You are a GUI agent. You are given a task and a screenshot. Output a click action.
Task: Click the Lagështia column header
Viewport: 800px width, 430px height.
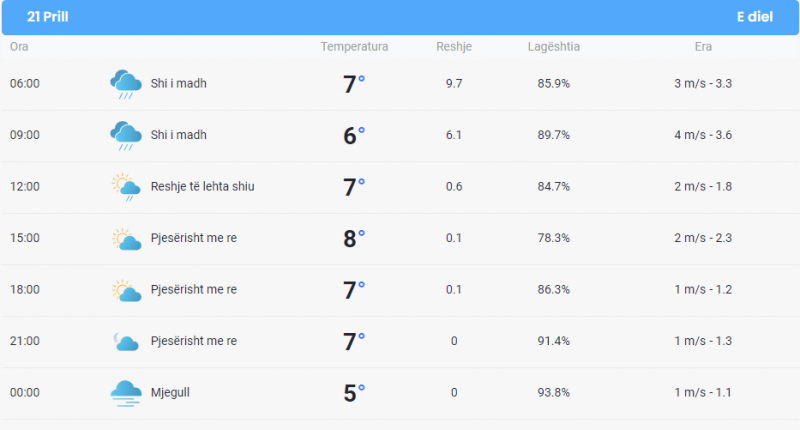(x=554, y=46)
